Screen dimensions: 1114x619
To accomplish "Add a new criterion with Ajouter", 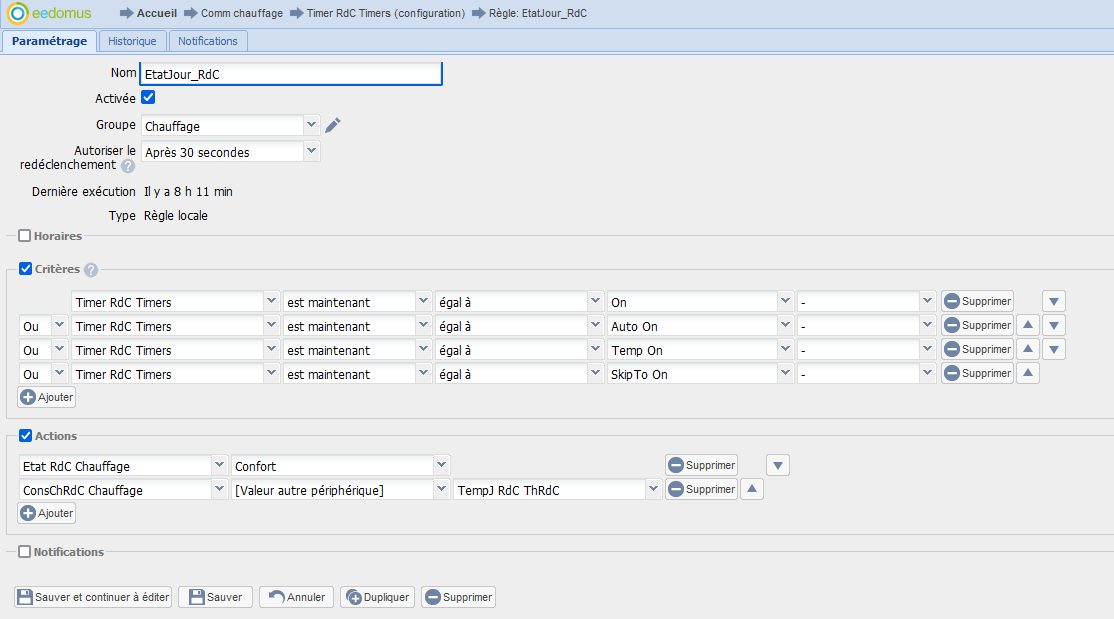I will [x=47, y=397].
